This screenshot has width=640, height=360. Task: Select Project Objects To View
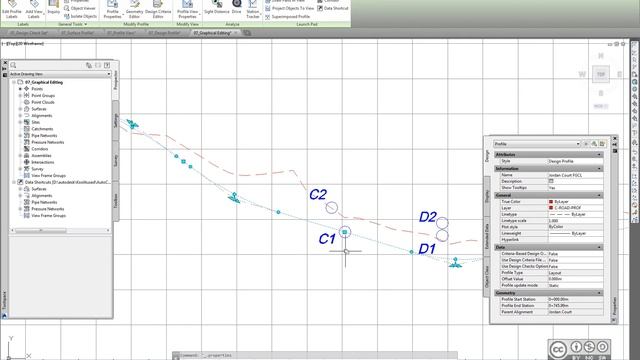pyautogui.click(x=289, y=8)
